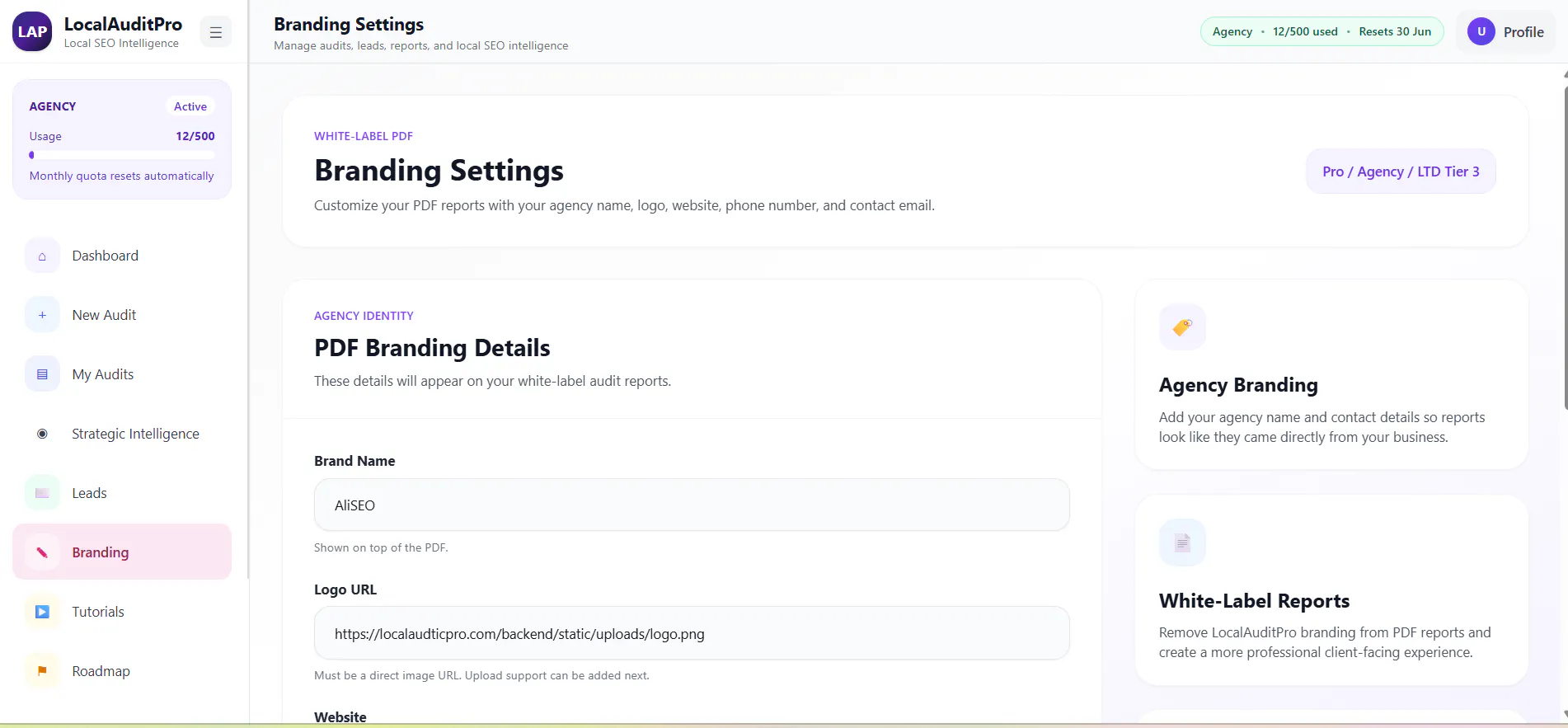Click the Brand Name input field

(x=692, y=505)
